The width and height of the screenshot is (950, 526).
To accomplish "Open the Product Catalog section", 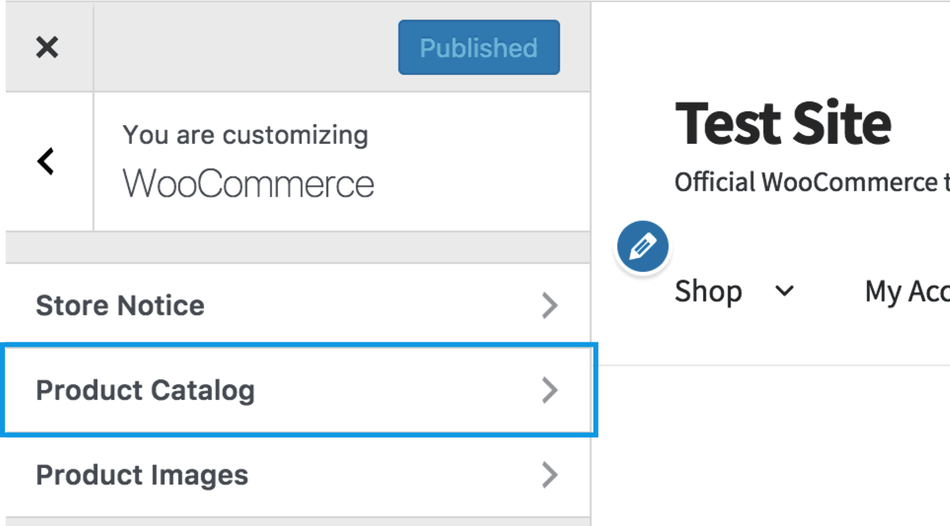I will coord(145,390).
